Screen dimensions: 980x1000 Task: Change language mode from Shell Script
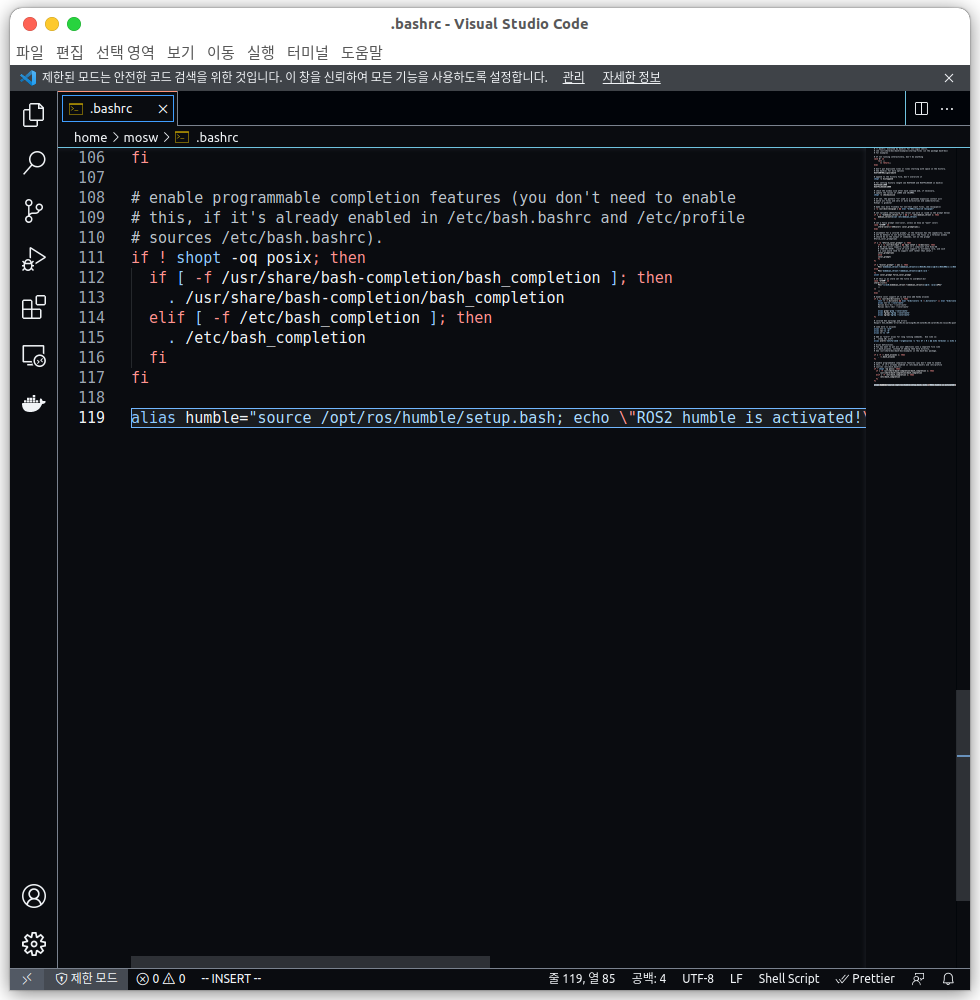788,978
